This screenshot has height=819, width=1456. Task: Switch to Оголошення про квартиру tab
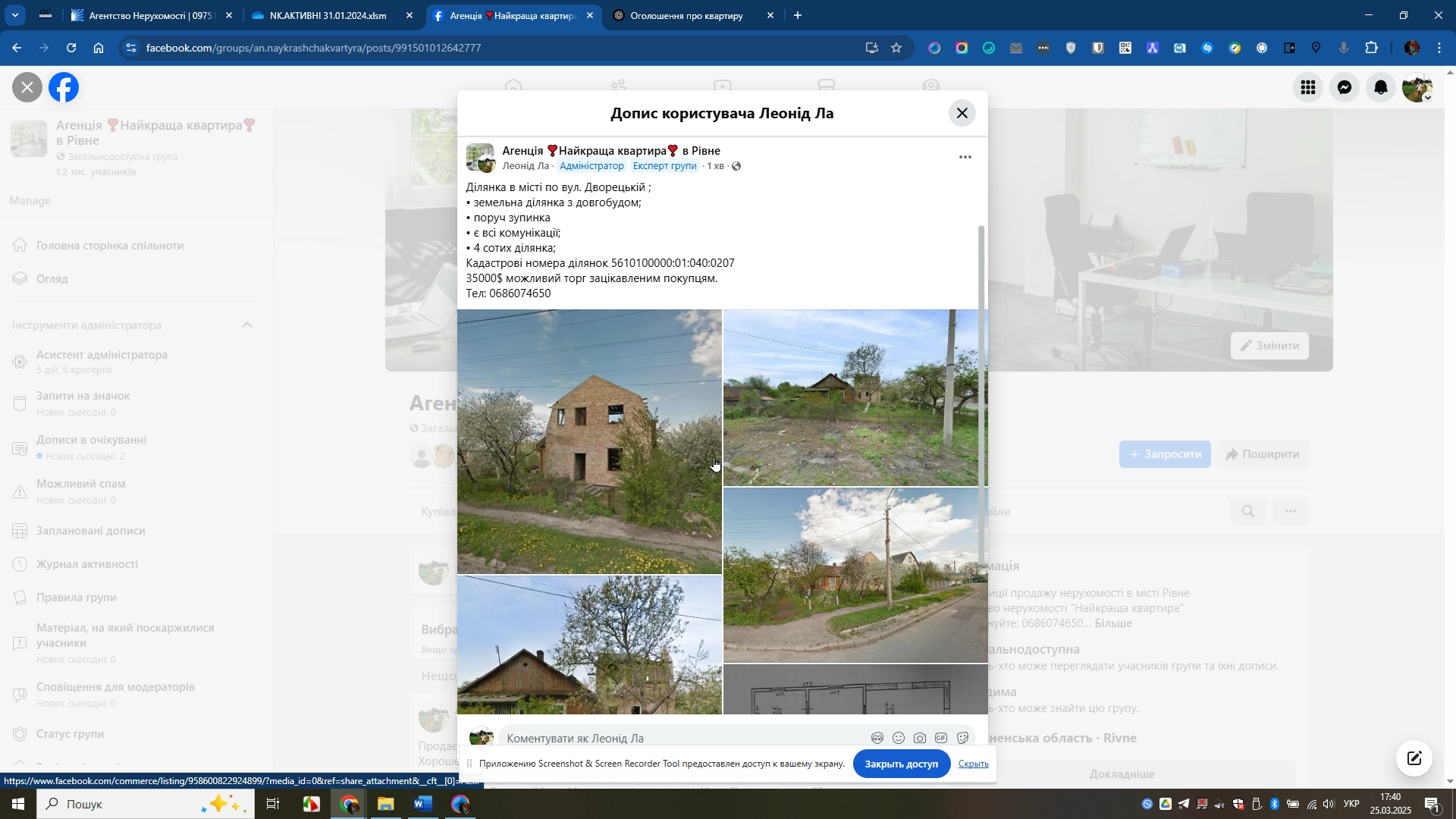point(686,16)
